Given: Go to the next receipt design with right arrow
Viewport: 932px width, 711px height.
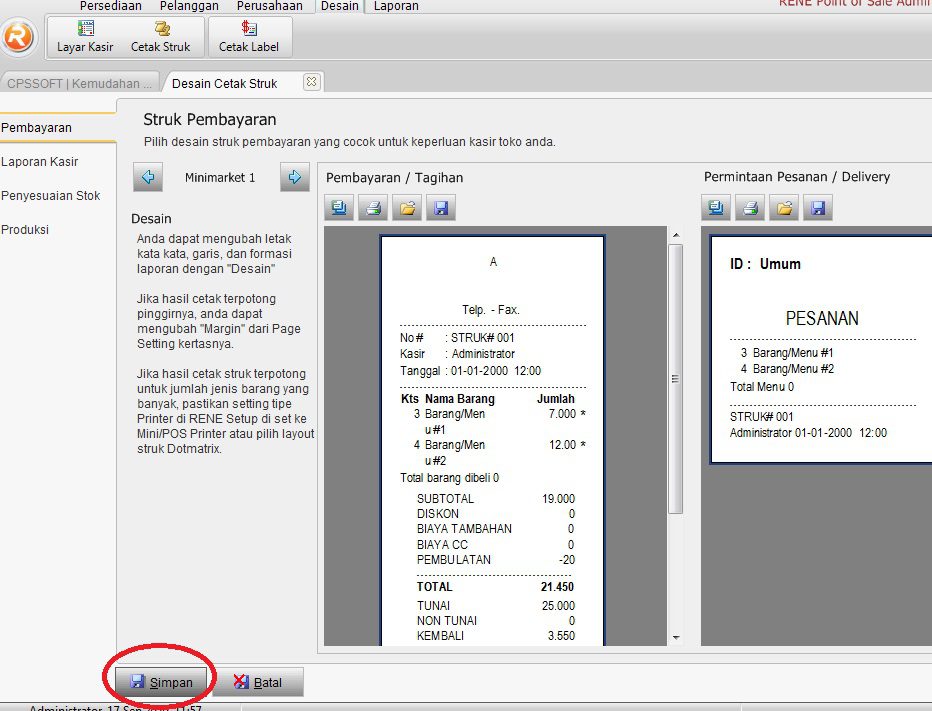Looking at the screenshot, I should pyautogui.click(x=295, y=177).
